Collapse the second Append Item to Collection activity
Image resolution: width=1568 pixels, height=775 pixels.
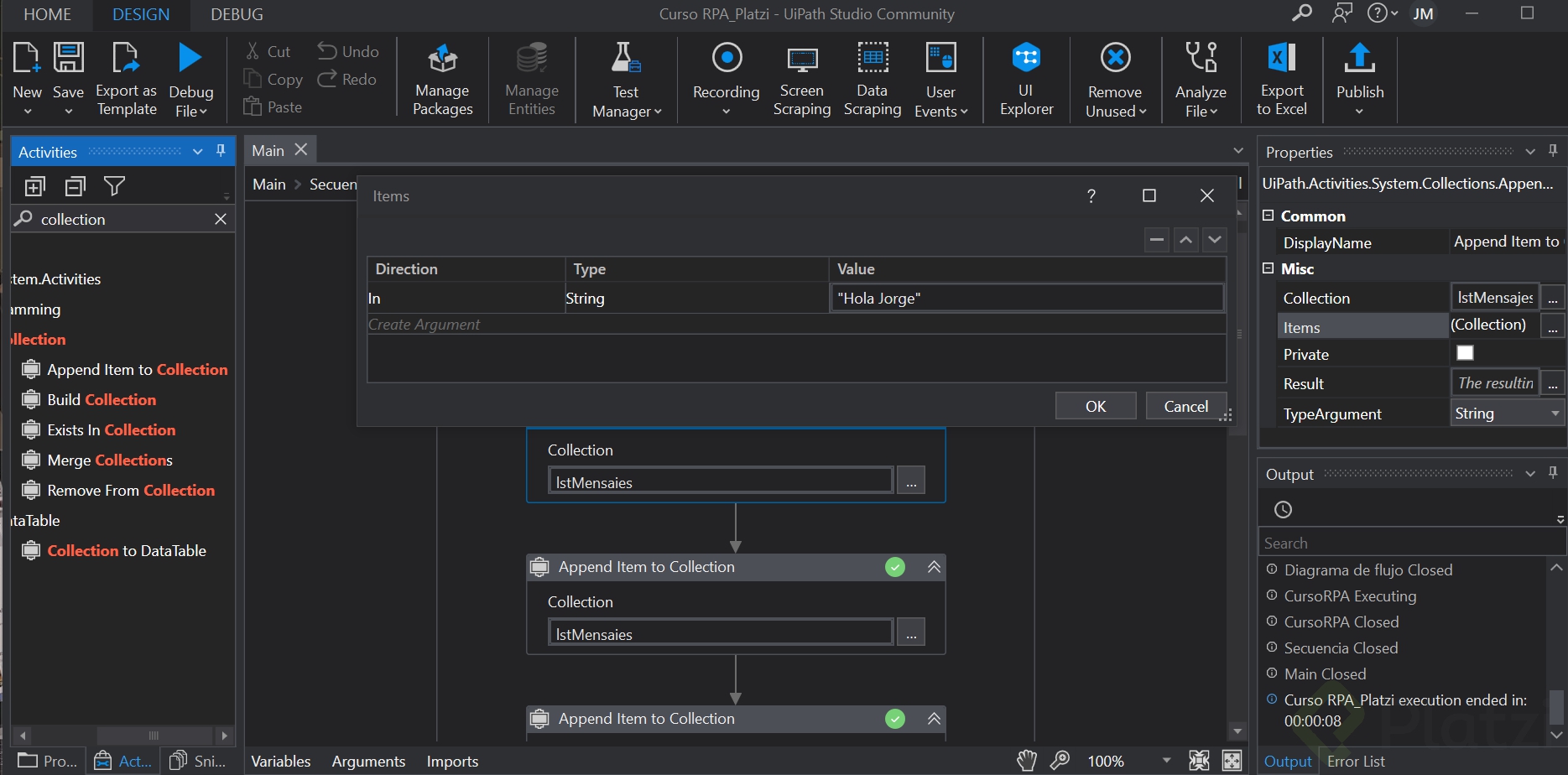(x=934, y=567)
